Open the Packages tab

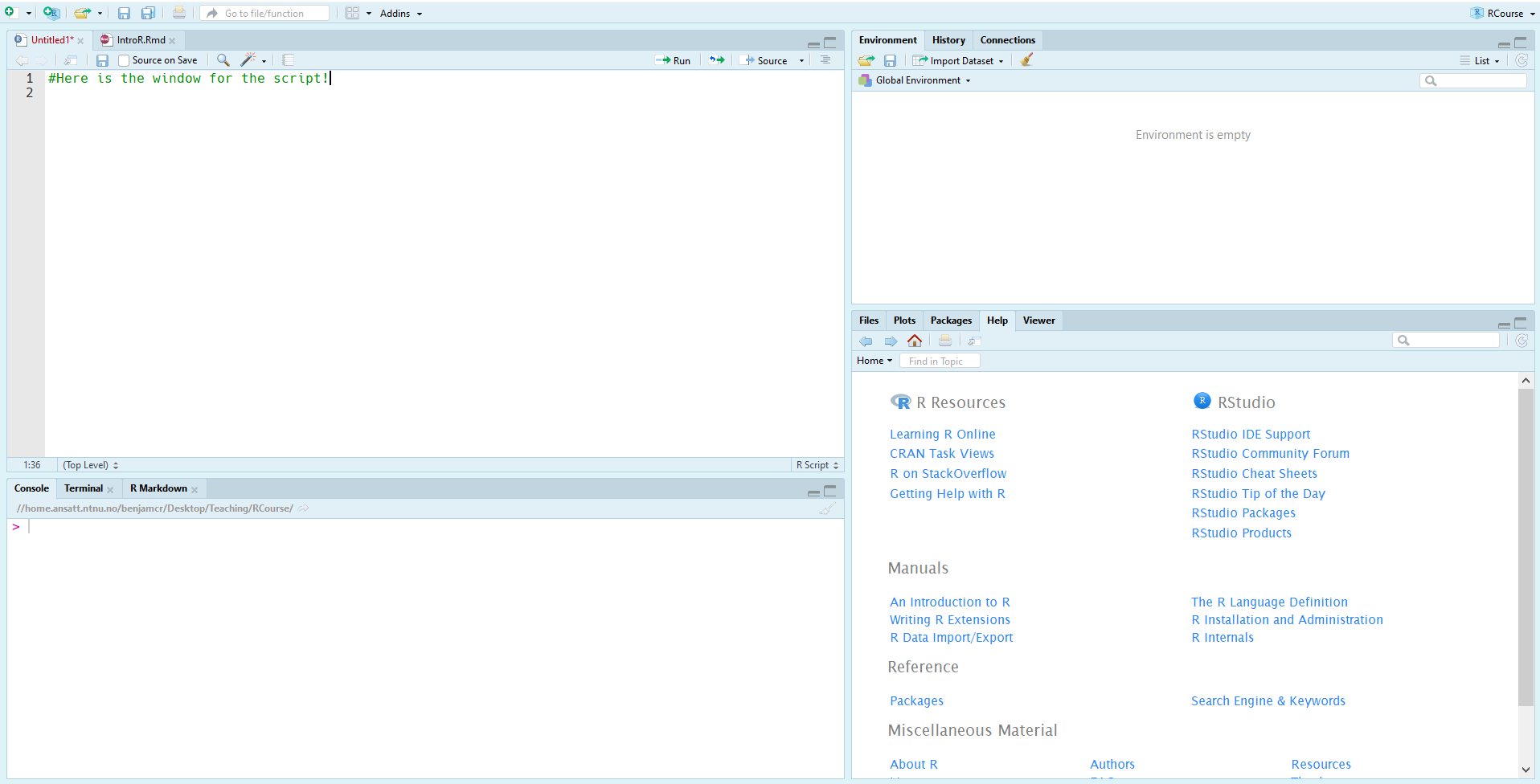click(951, 321)
